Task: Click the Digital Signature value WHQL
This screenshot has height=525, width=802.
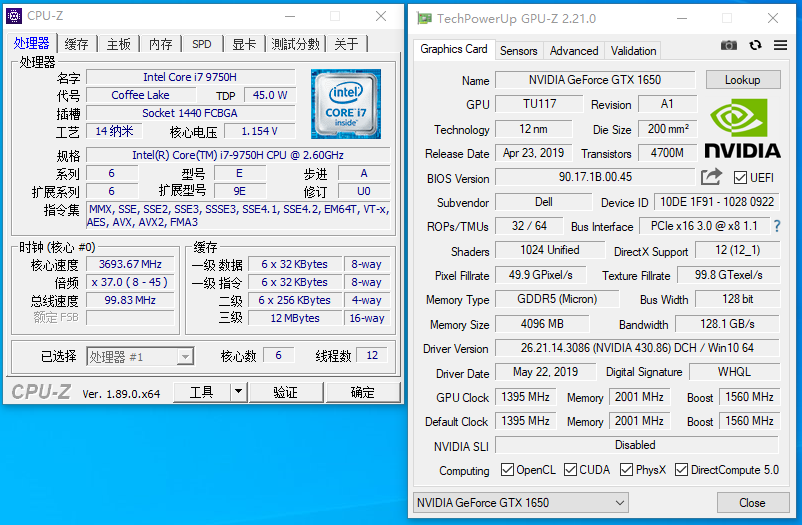Action: (x=734, y=371)
